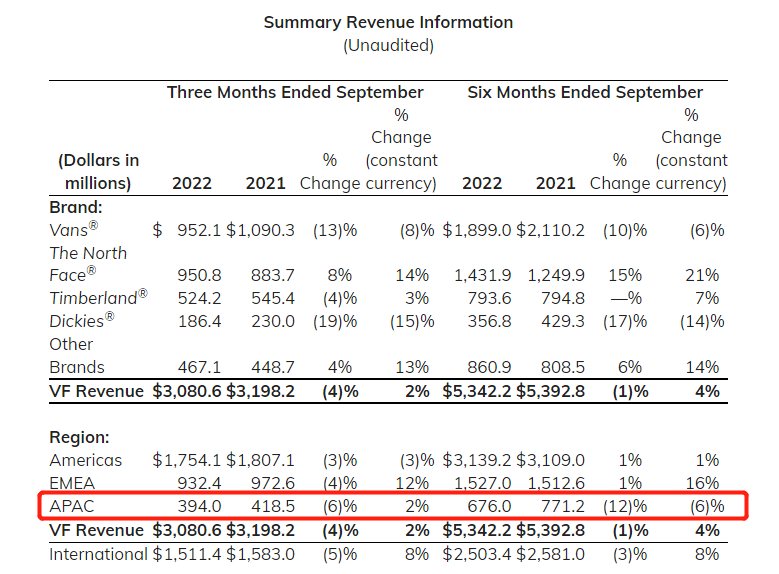
Task: Click the International $1,511.4 value
Action: 186,554
